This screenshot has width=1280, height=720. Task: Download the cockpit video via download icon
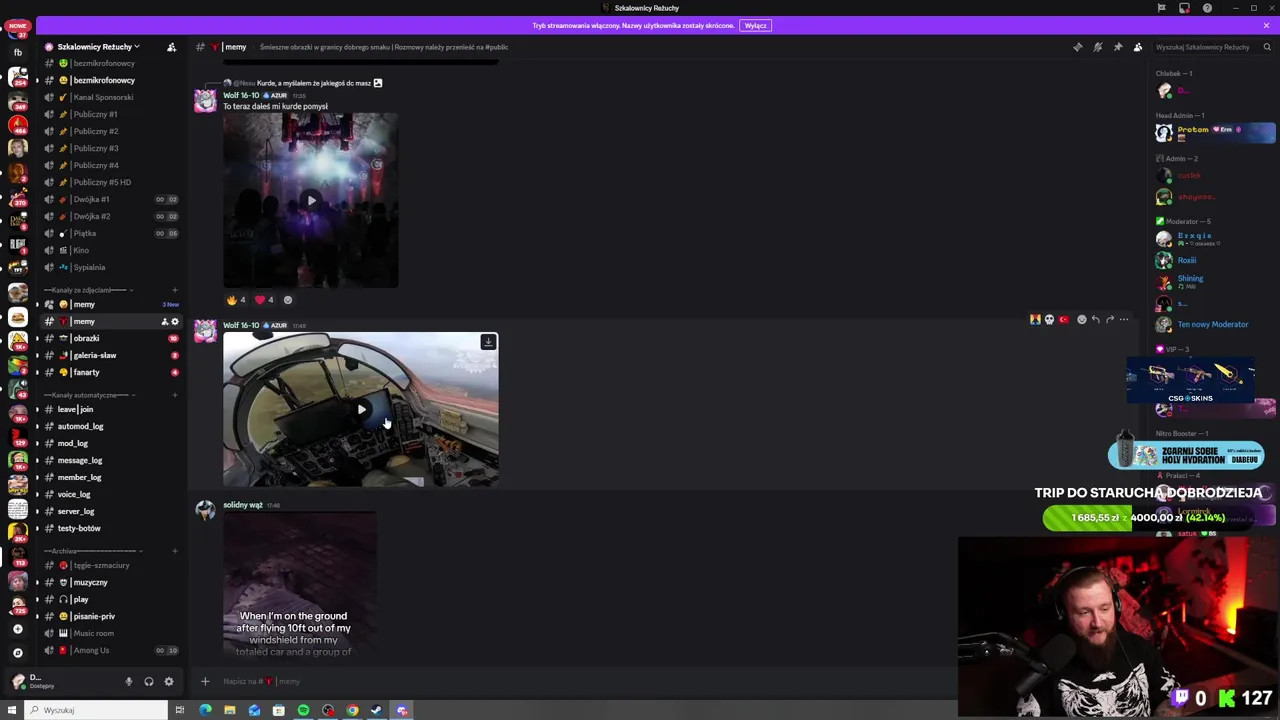pyautogui.click(x=488, y=342)
